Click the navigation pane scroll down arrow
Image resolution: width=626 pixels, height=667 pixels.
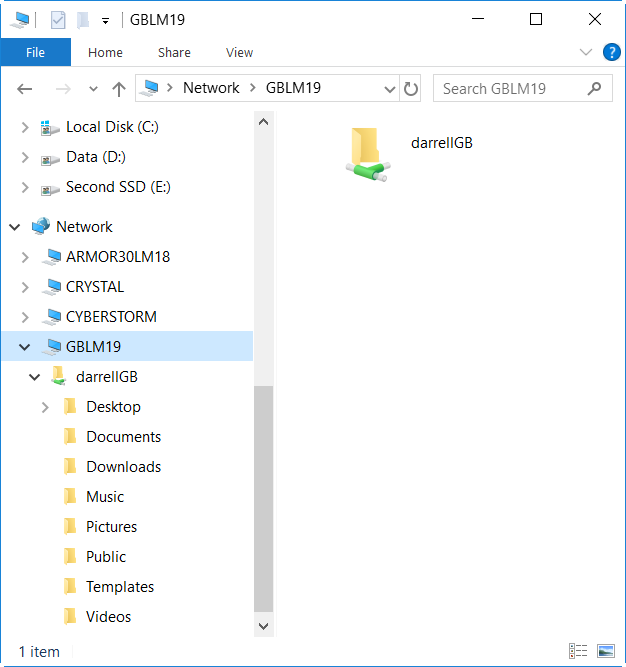[x=264, y=626]
